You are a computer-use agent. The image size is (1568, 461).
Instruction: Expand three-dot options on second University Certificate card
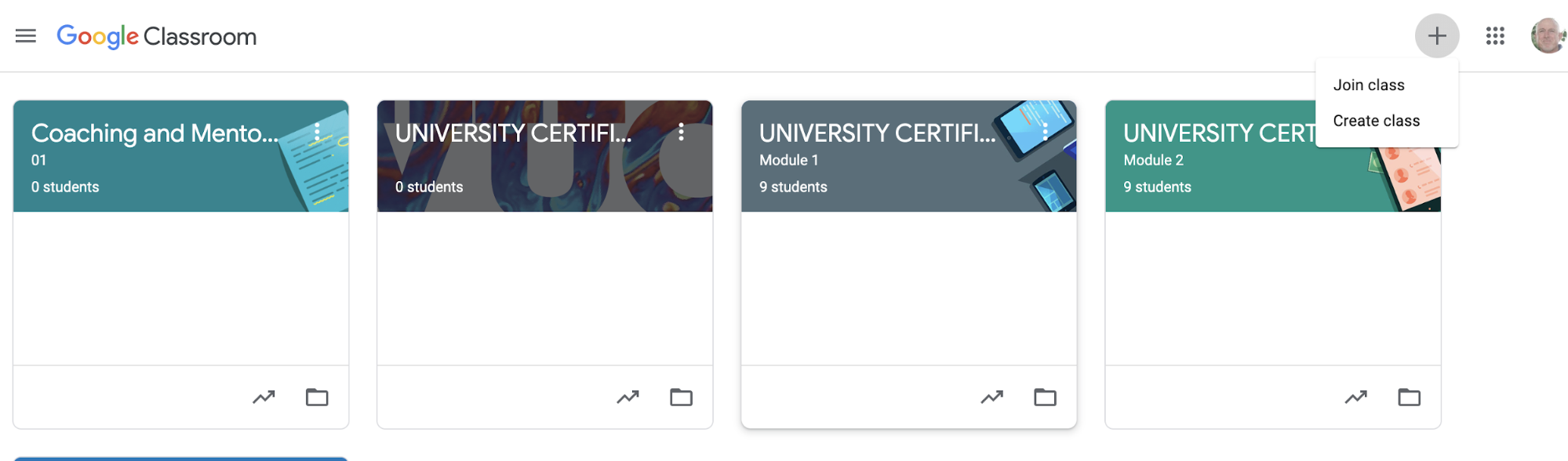point(681,132)
